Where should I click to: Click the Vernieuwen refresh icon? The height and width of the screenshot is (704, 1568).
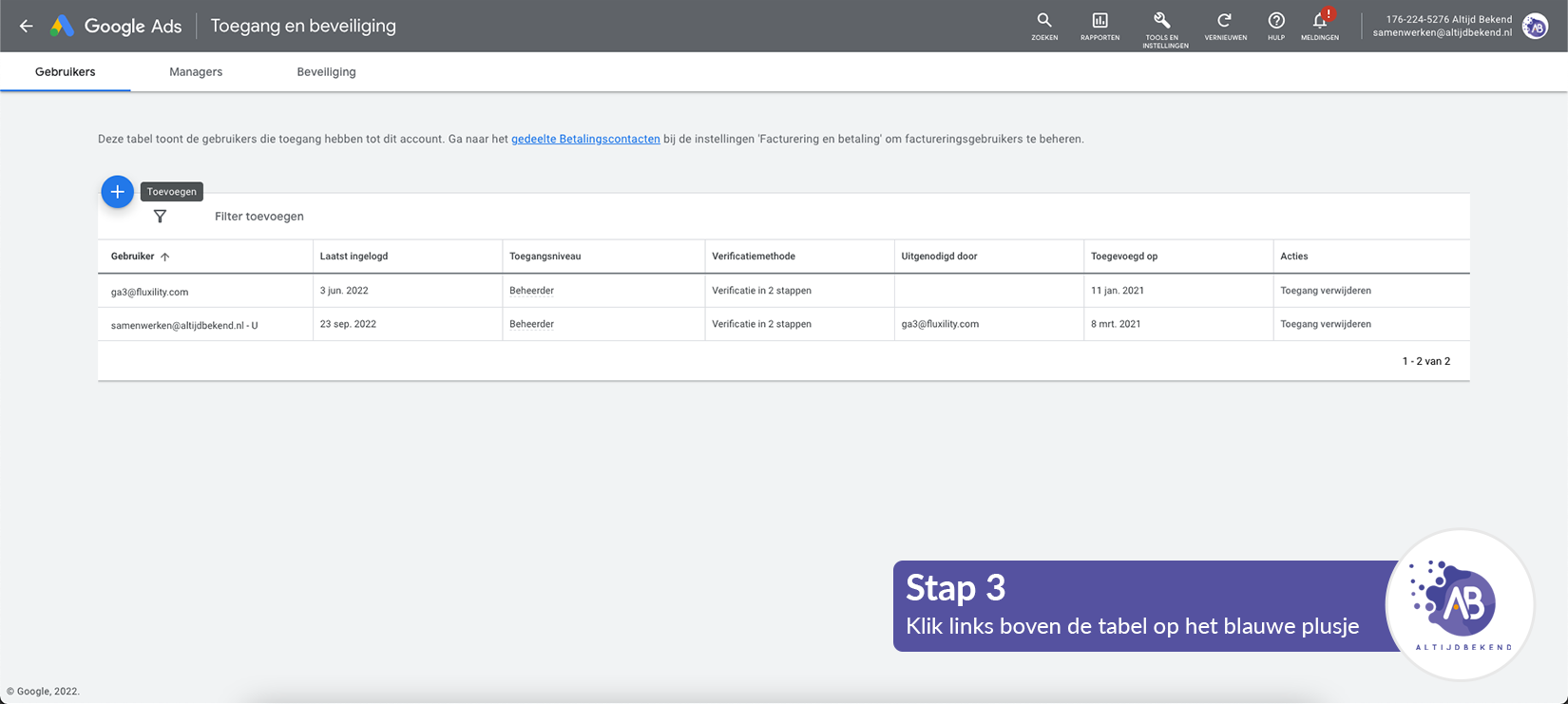point(1225,25)
